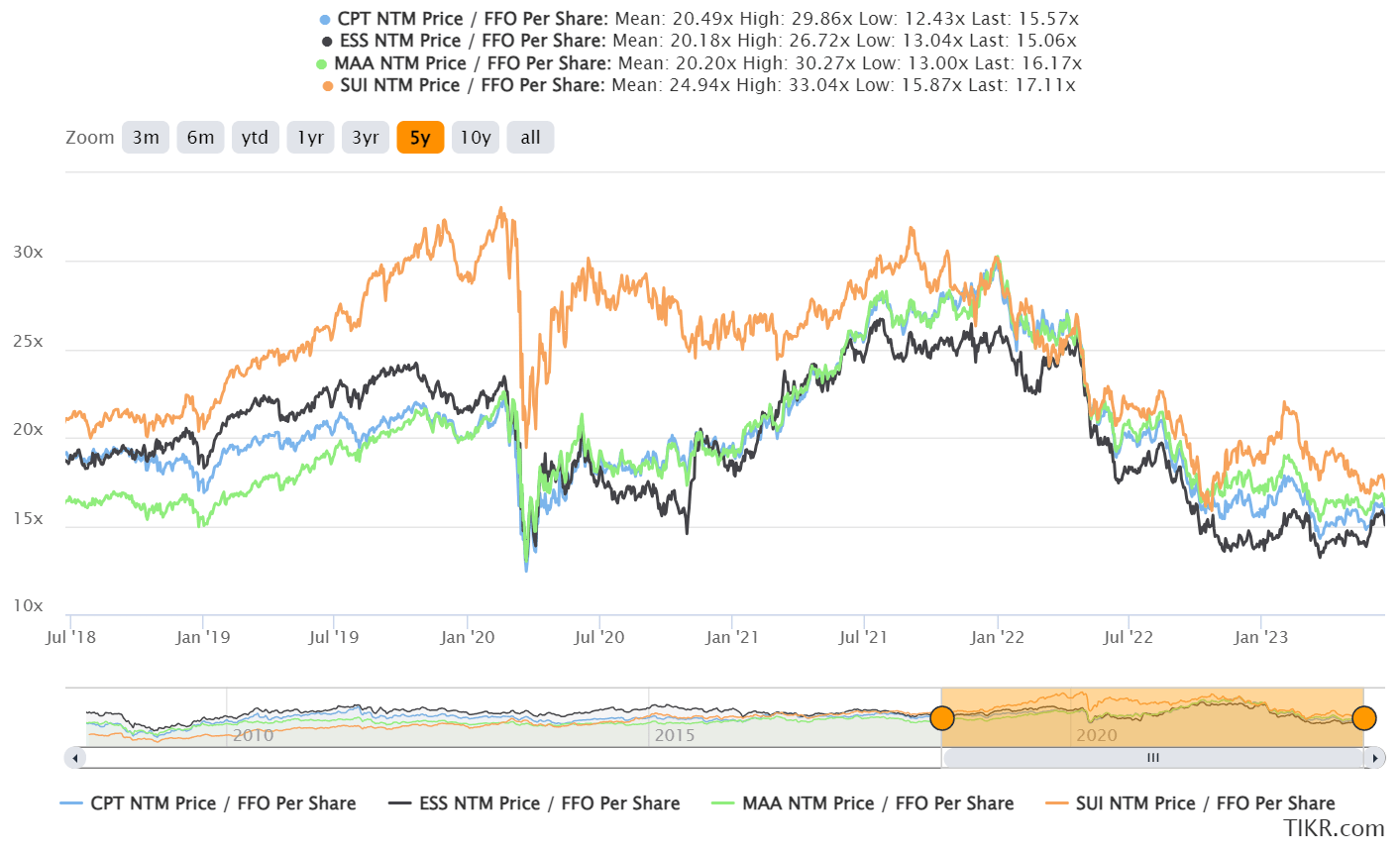1400x854 pixels.
Task: Click the navigator scrollbar right arrow
Action: 1374,758
